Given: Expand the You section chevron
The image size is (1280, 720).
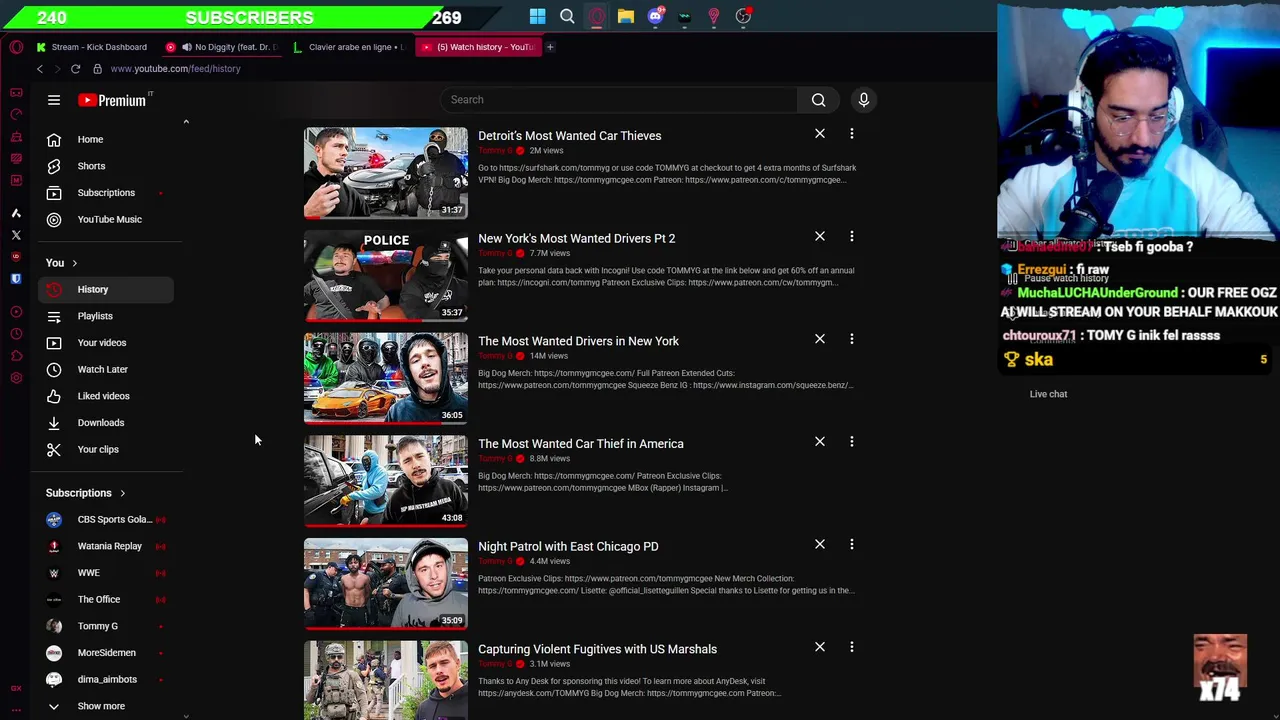Looking at the screenshot, I should coord(74,263).
